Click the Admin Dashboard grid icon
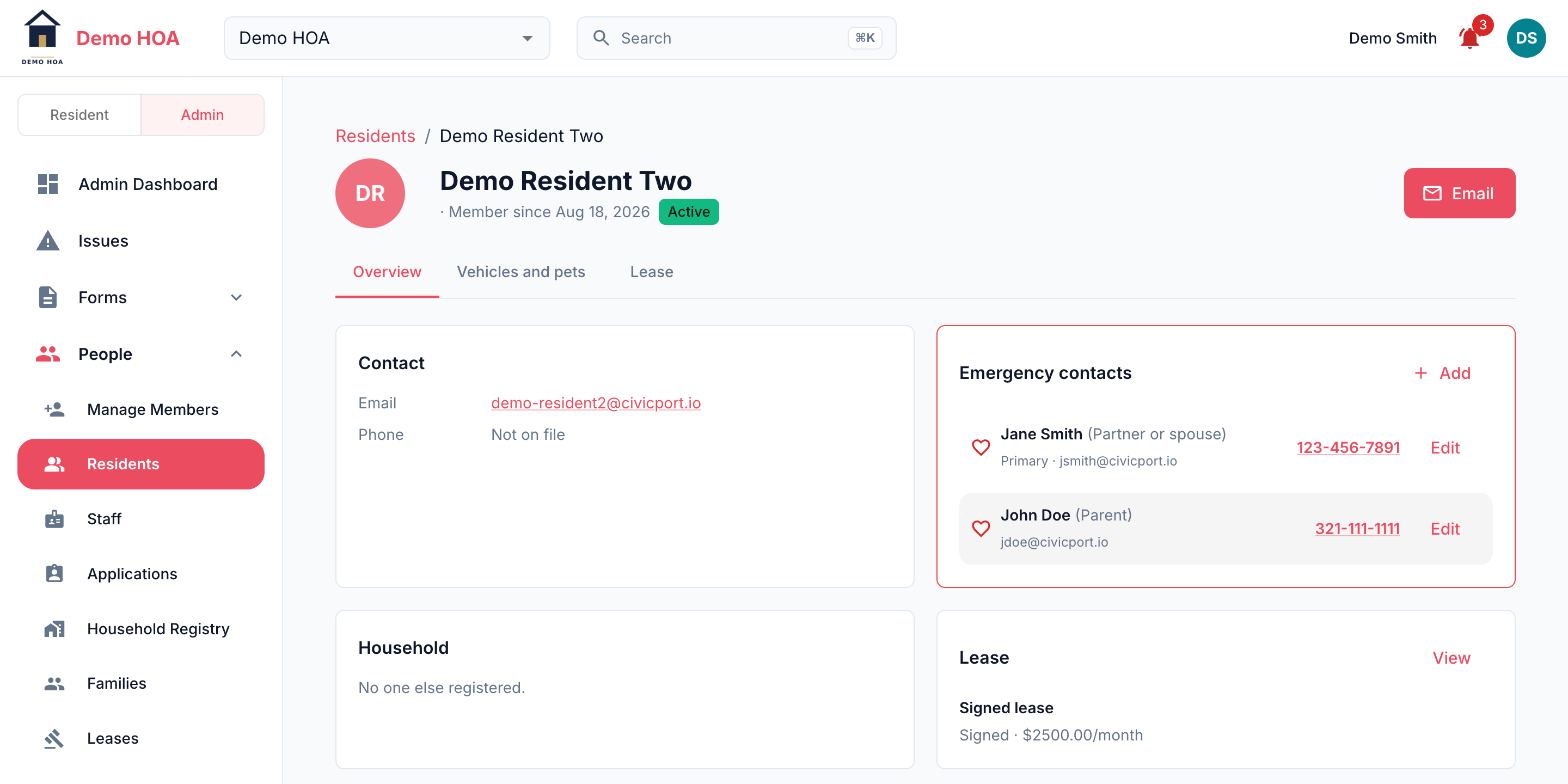Screen dimensions: 1568x784 coord(48,184)
